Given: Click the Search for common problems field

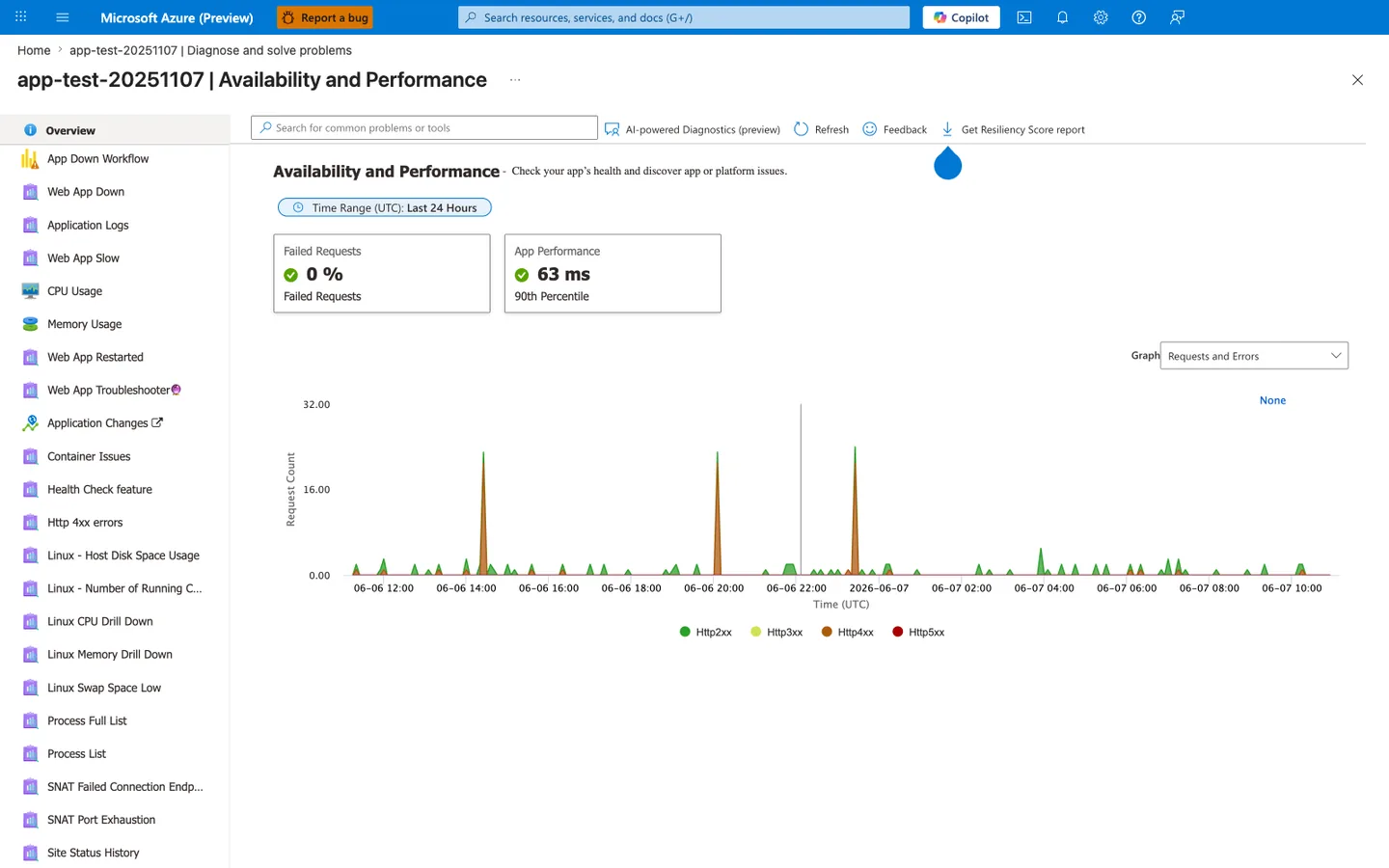Looking at the screenshot, I should point(424,127).
